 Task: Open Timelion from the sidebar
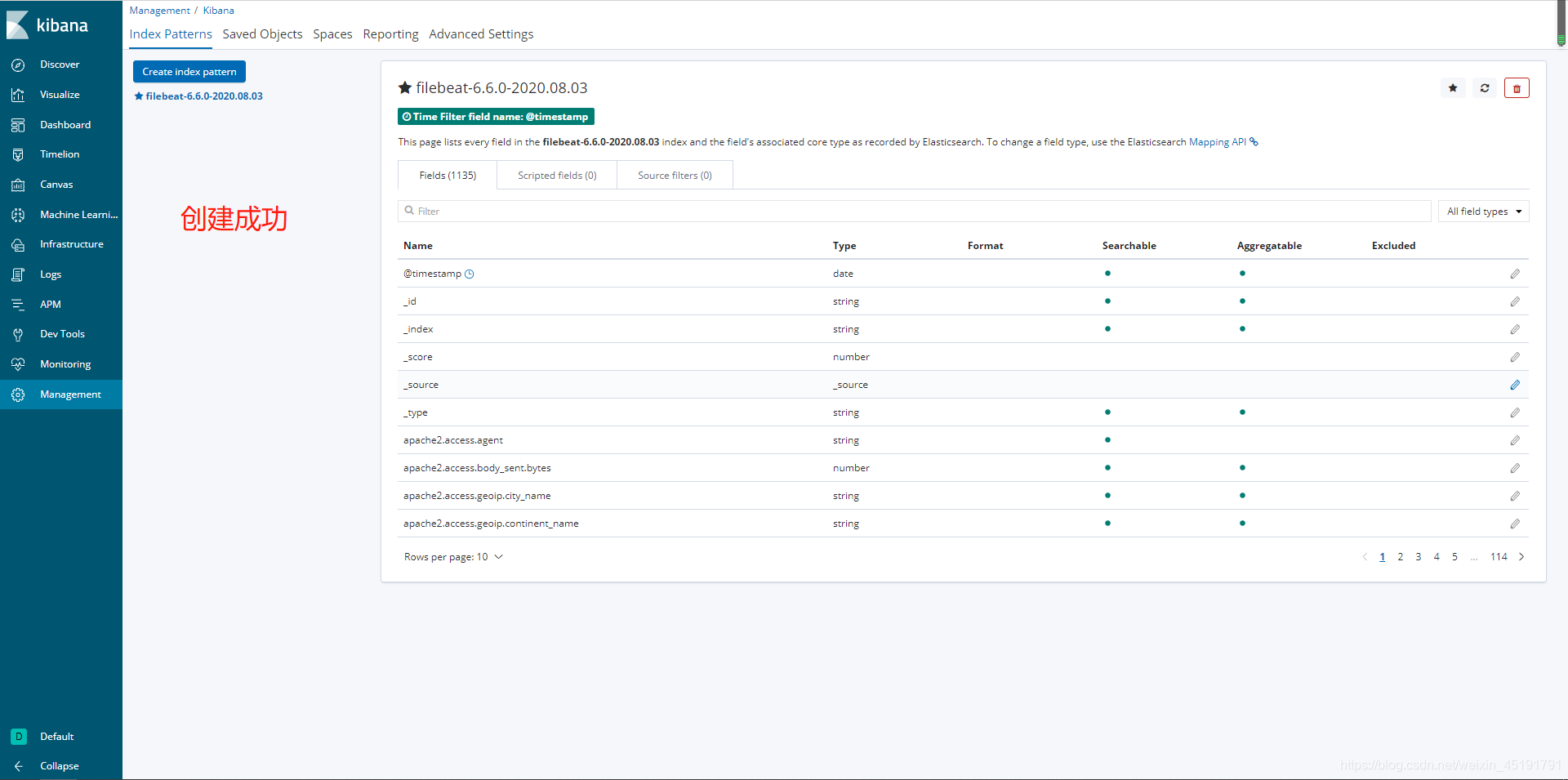[x=60, y=154]
